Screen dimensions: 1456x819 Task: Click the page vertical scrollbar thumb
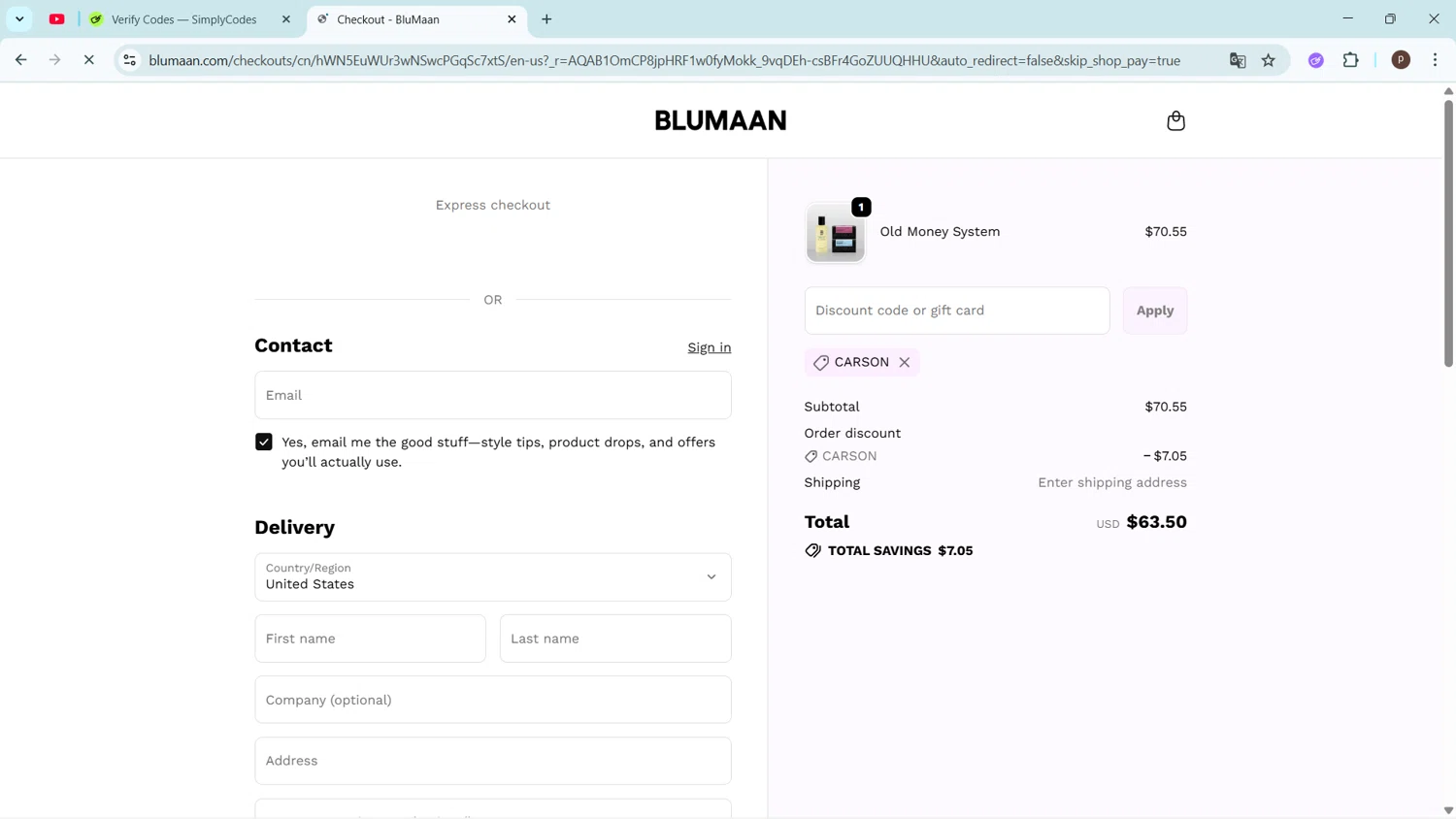(1448, 233)
